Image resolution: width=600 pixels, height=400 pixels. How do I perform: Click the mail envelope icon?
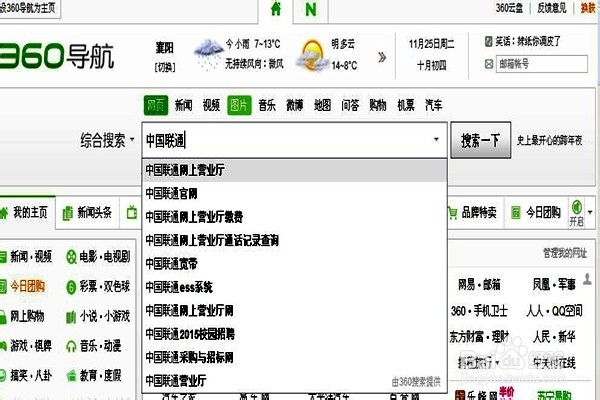(489, 64)
